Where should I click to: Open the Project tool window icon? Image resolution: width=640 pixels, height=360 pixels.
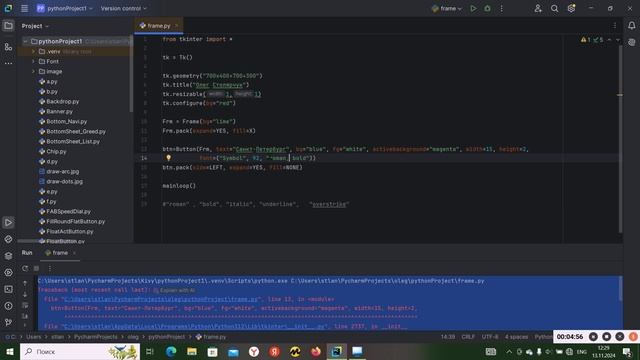tap(8, 26)
